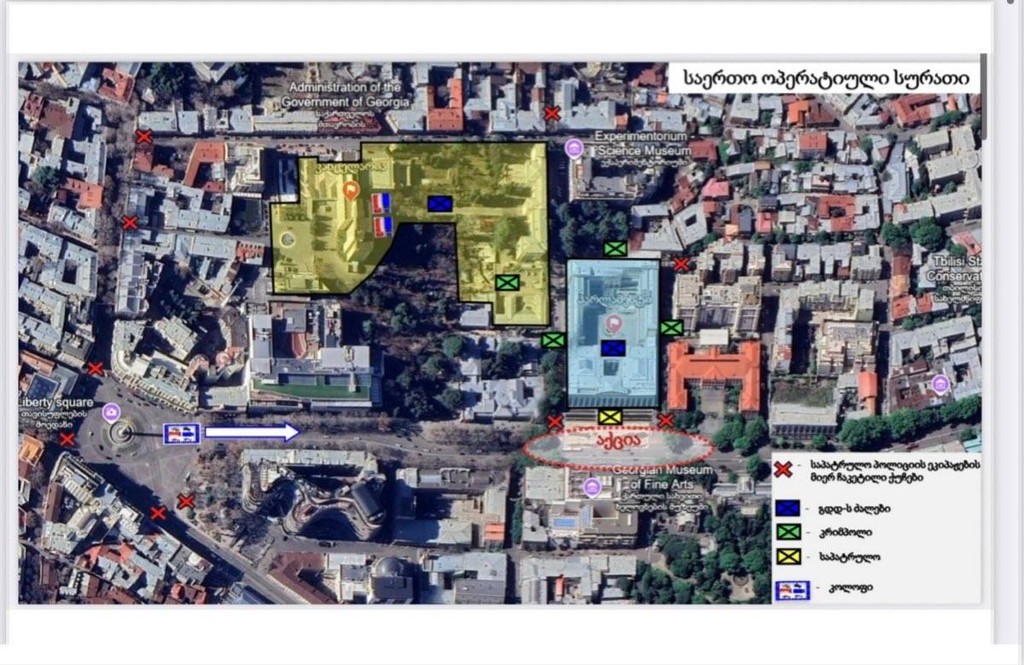
Task: Select the blue crossed box inside the yellow zone
Action: [440, 204]
